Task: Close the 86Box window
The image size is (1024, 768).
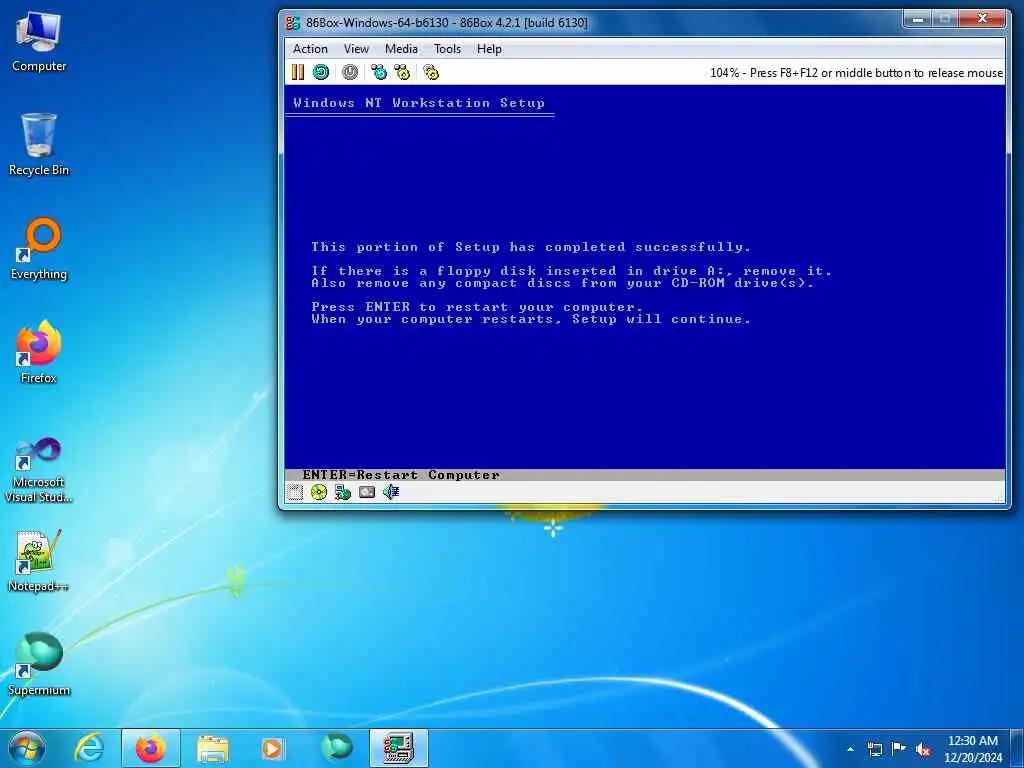Action: click(982, 19)
